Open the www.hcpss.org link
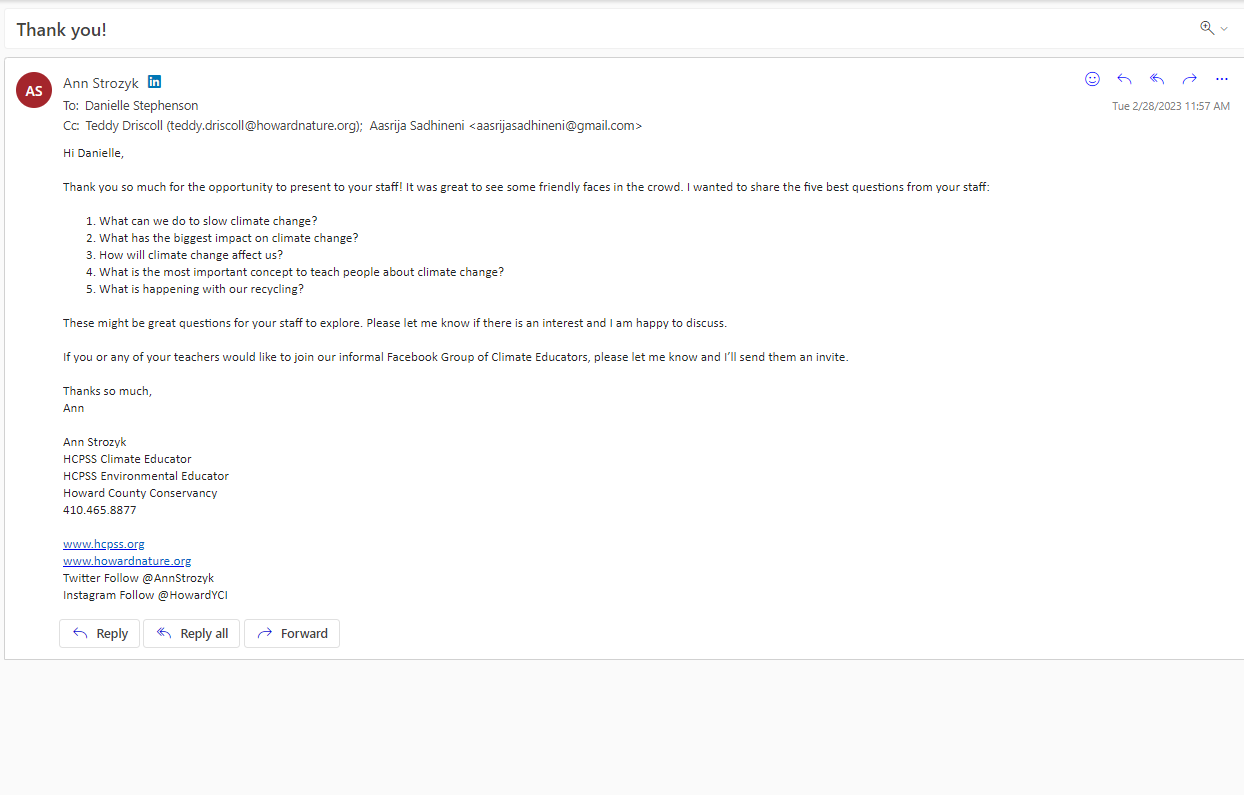 coord(104,544)
